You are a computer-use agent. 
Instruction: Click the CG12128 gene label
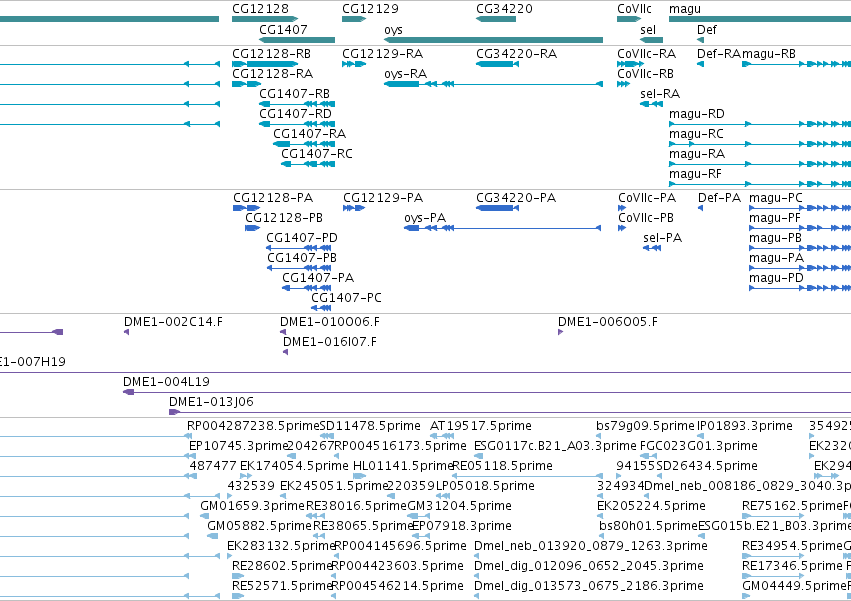tap(260, 9)
